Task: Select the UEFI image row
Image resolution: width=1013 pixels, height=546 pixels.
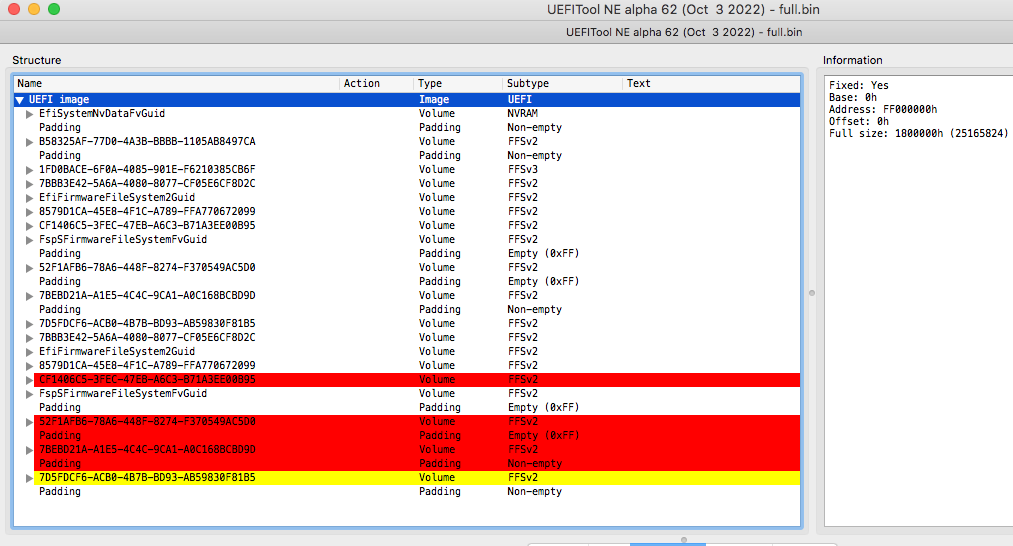Action: point(406,100)
